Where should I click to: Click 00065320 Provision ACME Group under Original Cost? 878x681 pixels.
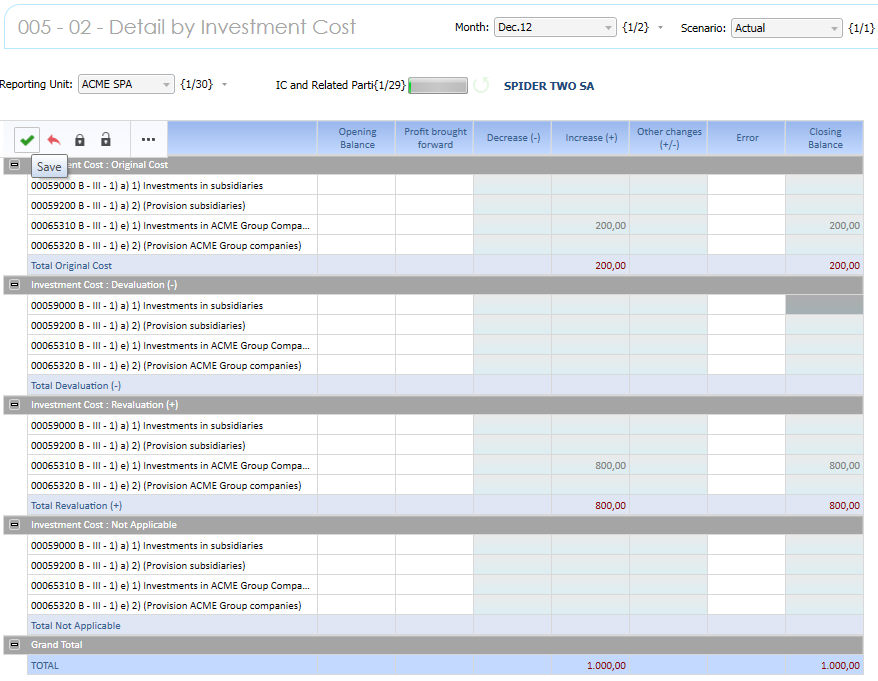tap(166, 245)
